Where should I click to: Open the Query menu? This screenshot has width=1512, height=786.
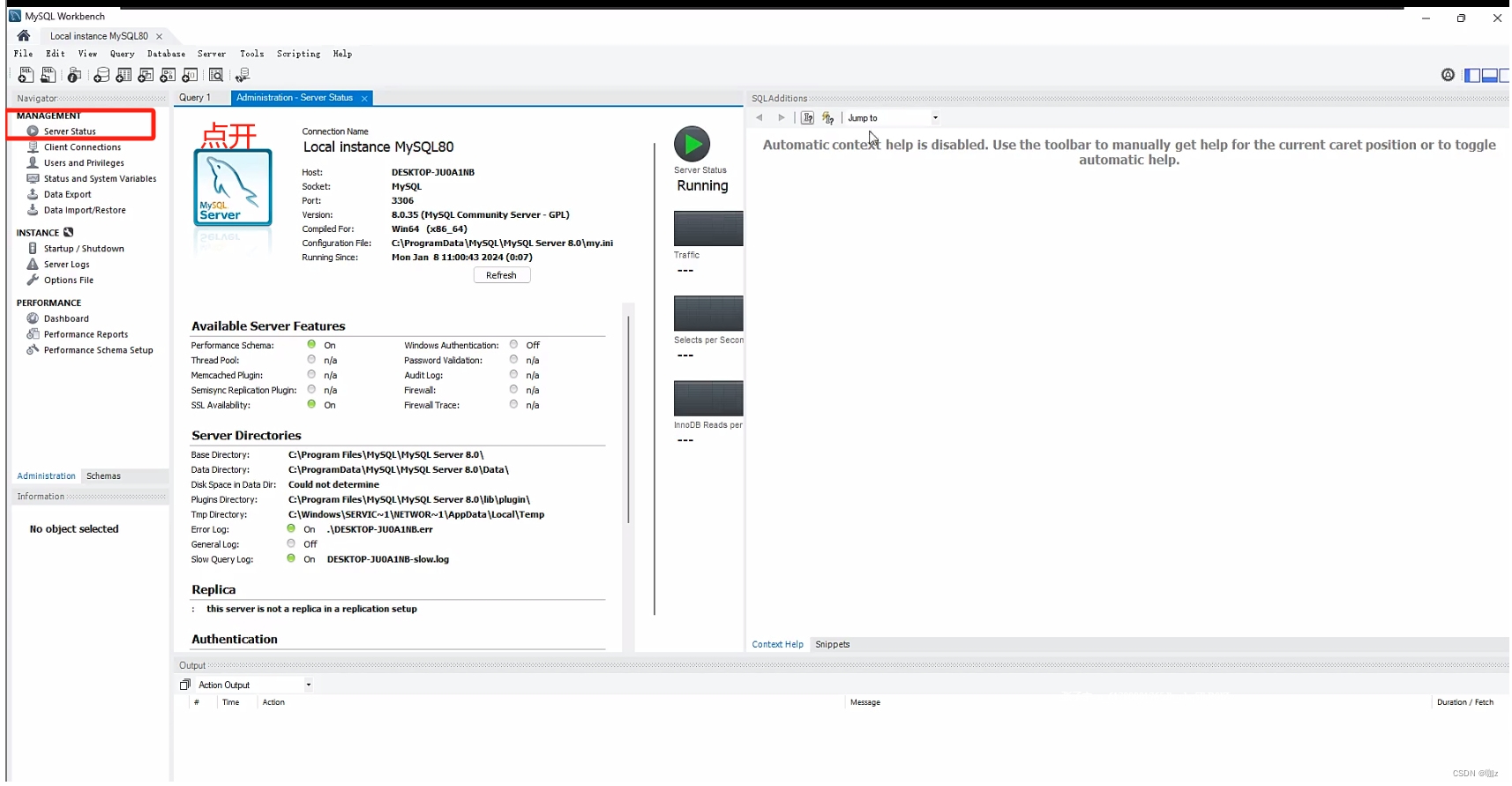(x=122, y=54)
